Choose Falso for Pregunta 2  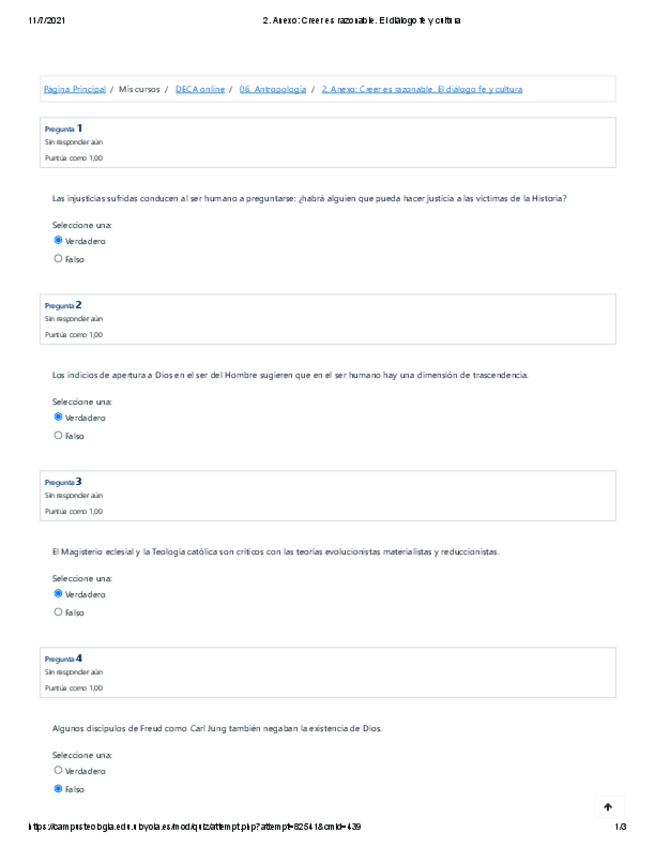(58, 435)
